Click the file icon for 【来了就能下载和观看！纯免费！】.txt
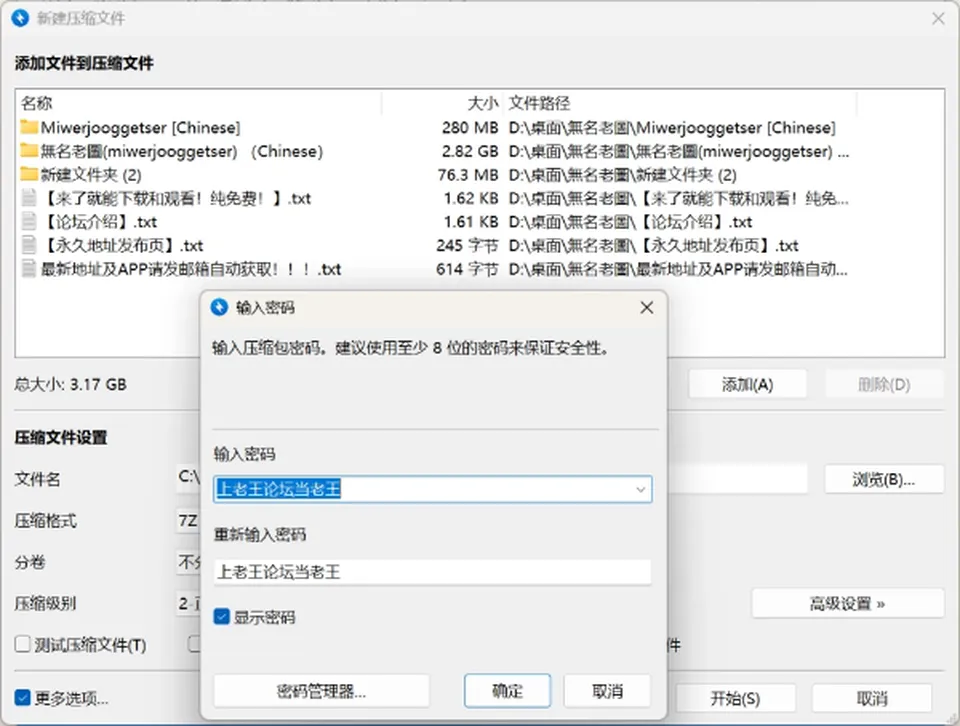Viewport: 960px width, 726px height. tap(29, 198)
